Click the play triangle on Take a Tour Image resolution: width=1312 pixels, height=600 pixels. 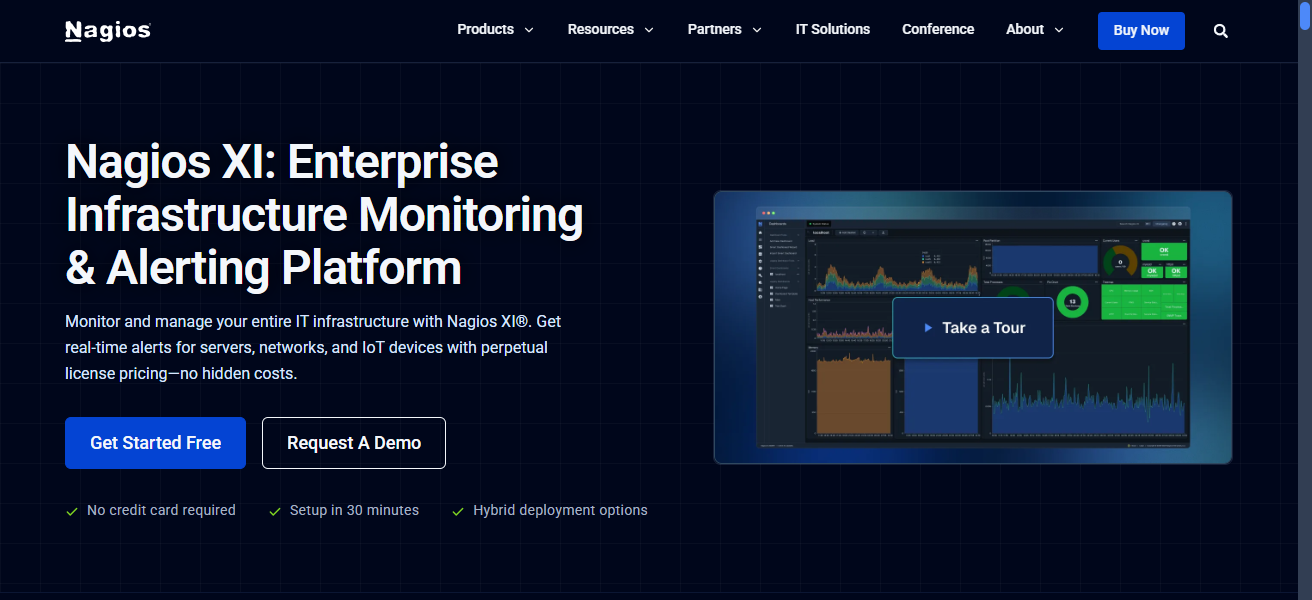928,328
